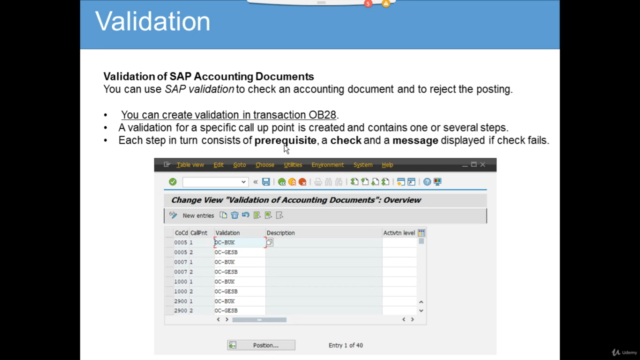
Task: Click the Activtn level column header
Action: pyautogui.click(x=399, y=233)
